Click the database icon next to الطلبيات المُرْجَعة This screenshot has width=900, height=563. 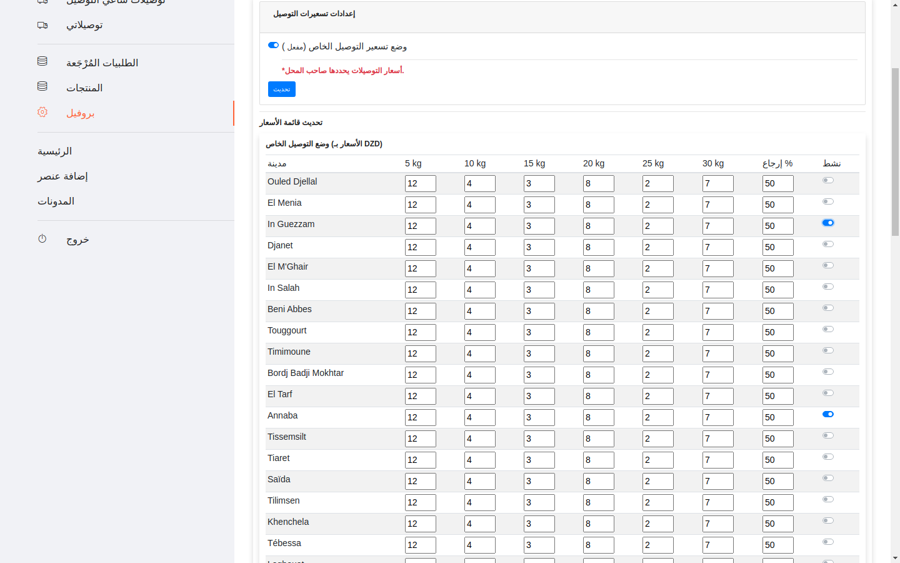coord(42,62)
